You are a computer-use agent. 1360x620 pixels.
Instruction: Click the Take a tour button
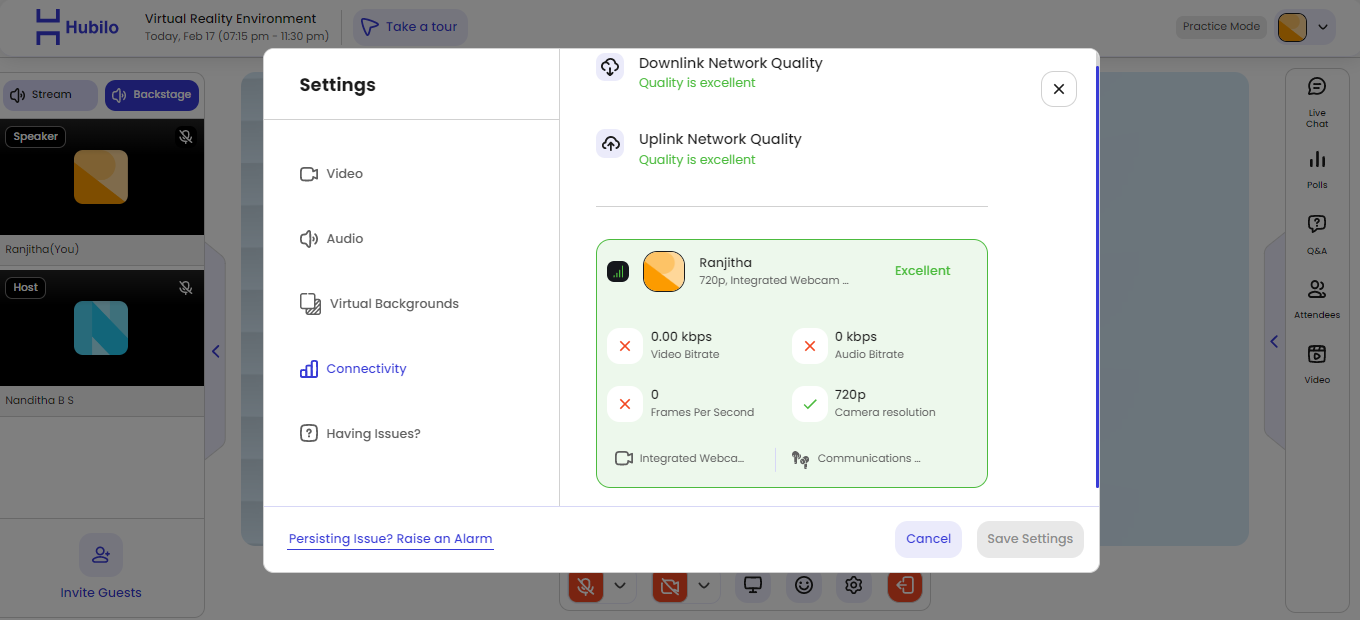click(410, 27)
